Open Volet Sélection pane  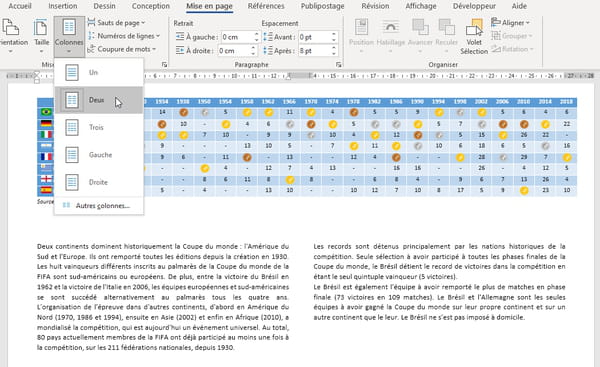coord(474,37)
